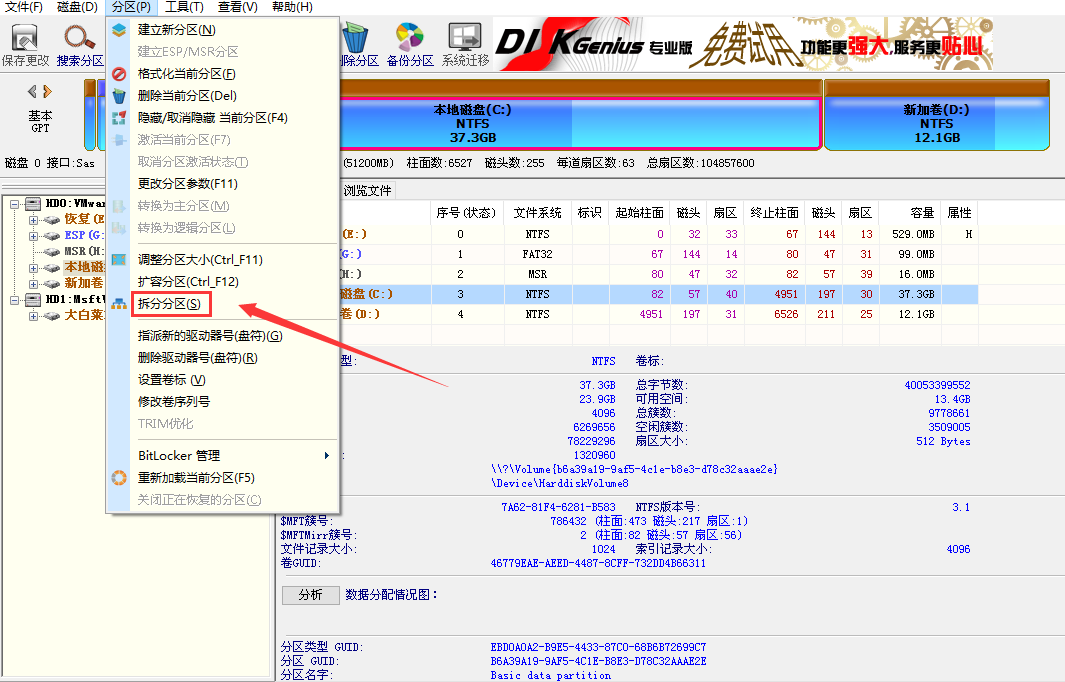Viewport: 1065px width, 682px height.
Task: Click the Basic data partition text
Action: (551, 675)
